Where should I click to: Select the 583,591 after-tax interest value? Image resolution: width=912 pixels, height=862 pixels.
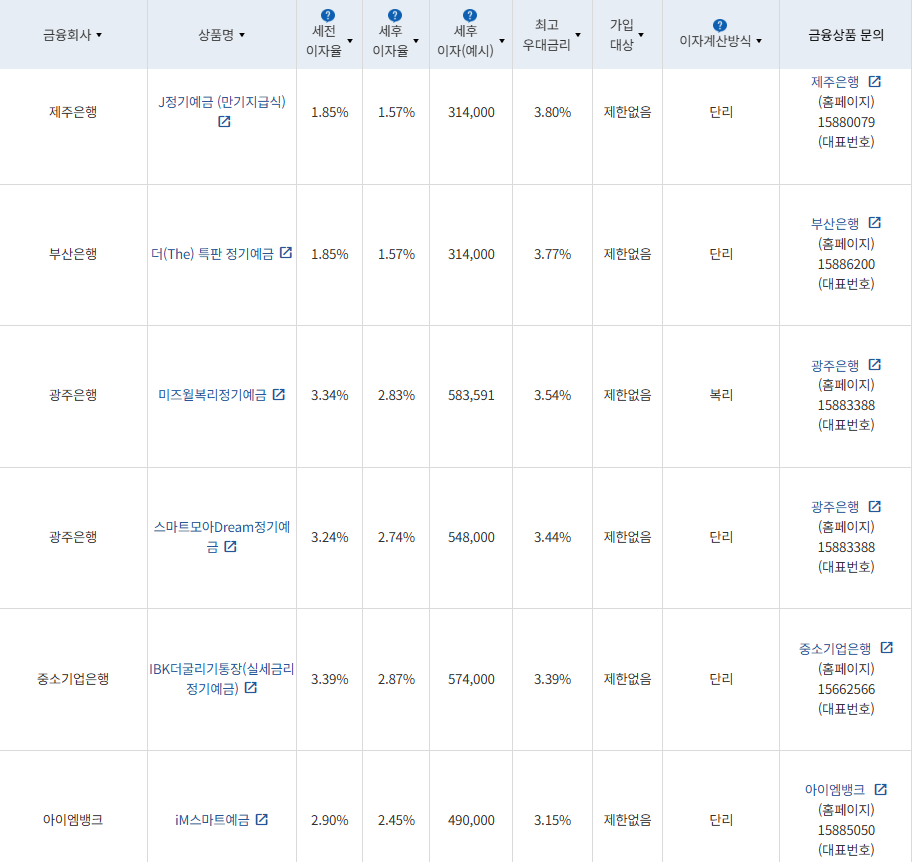point(471,396)
